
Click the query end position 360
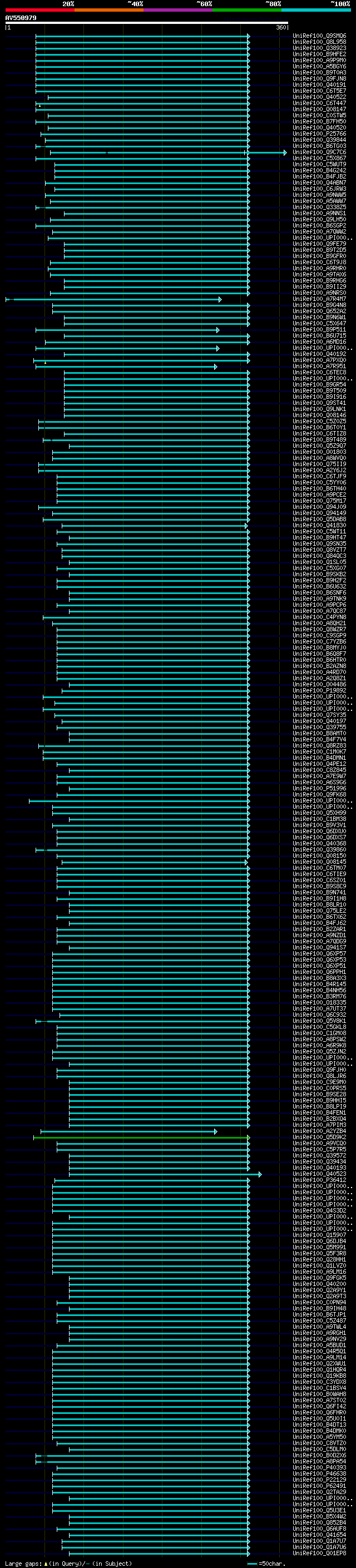(x=281, y=27)
